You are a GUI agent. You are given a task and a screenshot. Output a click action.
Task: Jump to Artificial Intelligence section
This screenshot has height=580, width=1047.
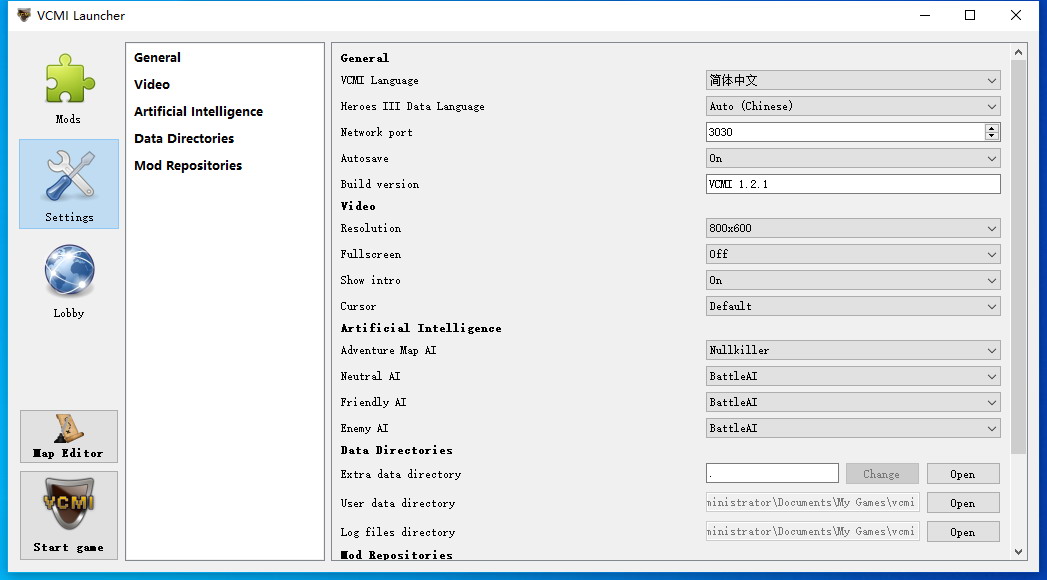pos(198,111)
